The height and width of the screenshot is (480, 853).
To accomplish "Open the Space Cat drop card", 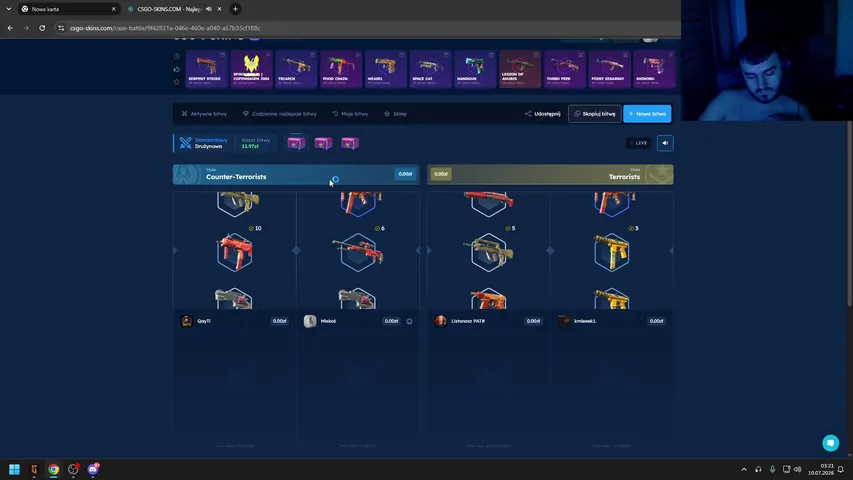I will click(x=430, y=69).
